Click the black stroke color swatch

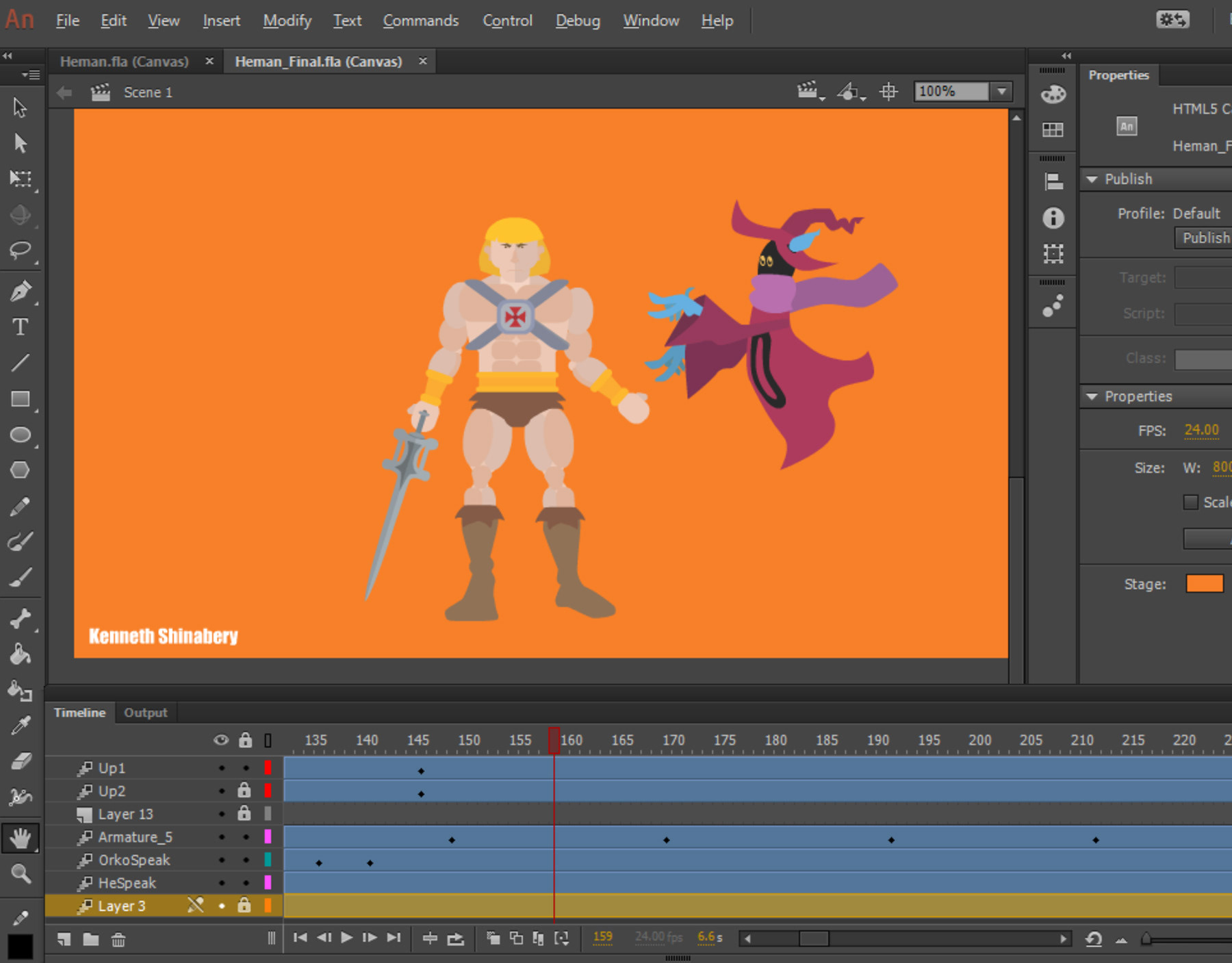point(20,947)
